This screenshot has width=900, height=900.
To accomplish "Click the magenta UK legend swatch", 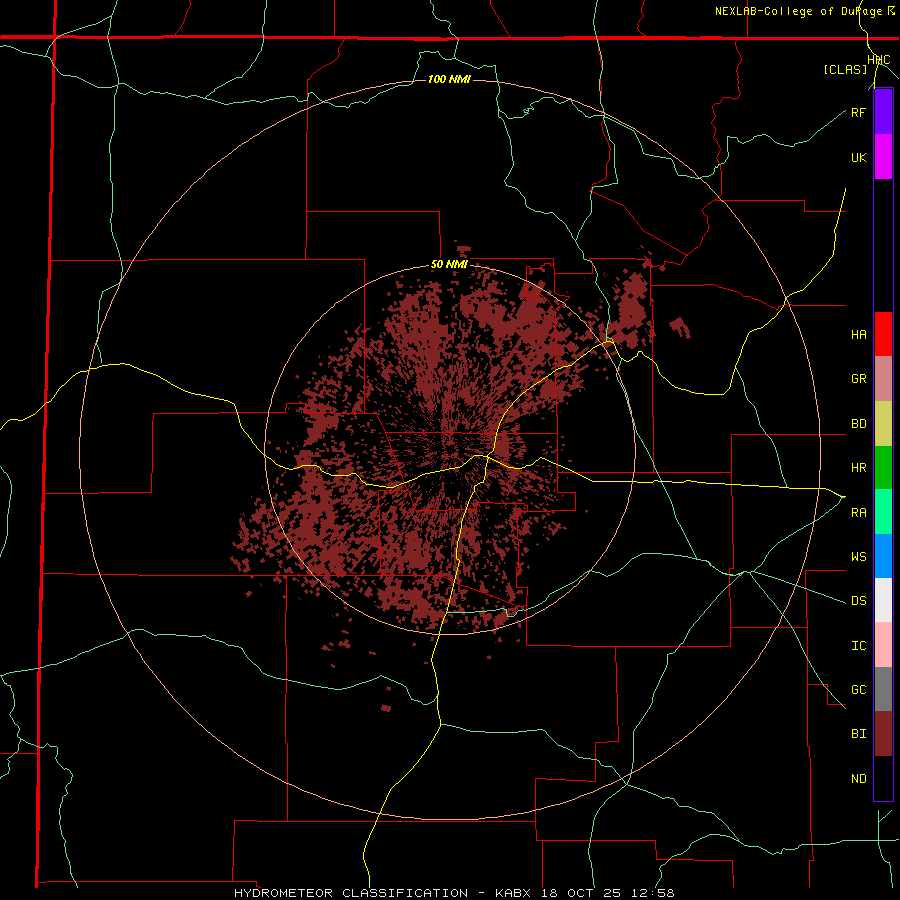I will pyautogui.click(x=883, y=157).
